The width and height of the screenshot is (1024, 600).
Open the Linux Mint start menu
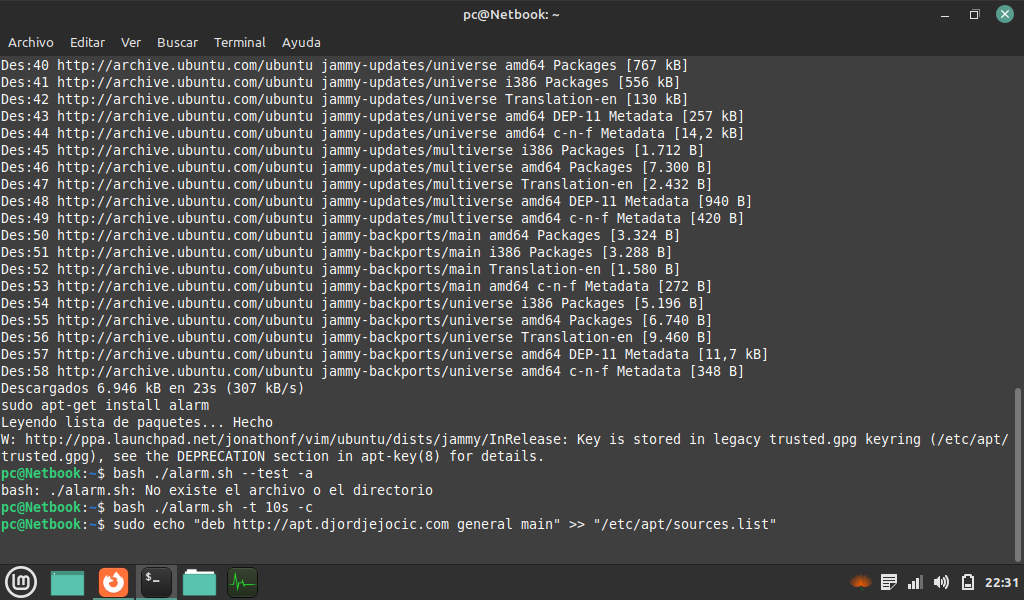pos(21,582)
